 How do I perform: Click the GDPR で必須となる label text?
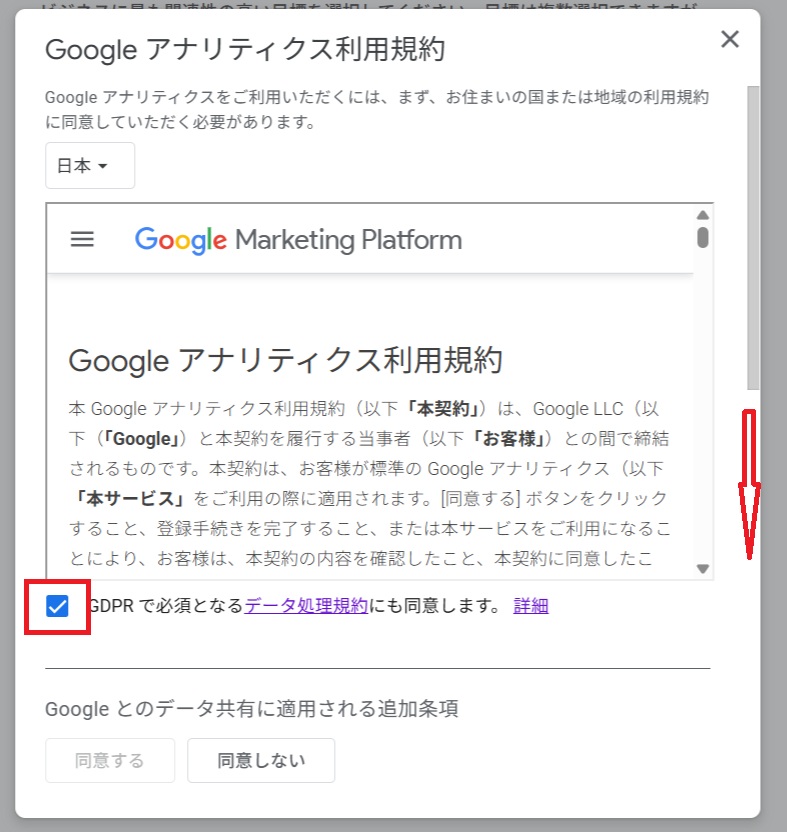[166, 605]
